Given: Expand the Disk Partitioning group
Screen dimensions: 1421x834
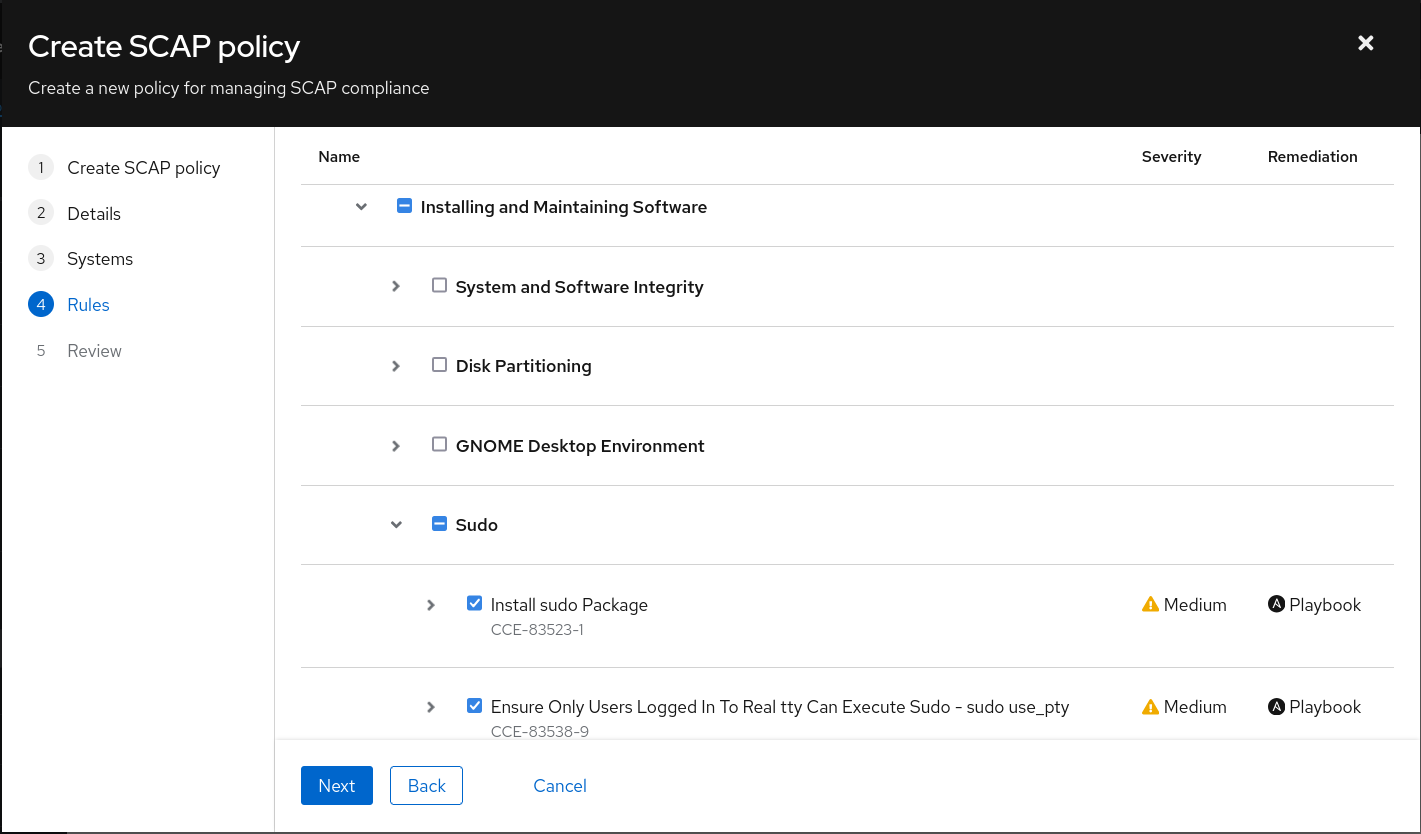Looking at the screenshot, I should tap(396, 366).
